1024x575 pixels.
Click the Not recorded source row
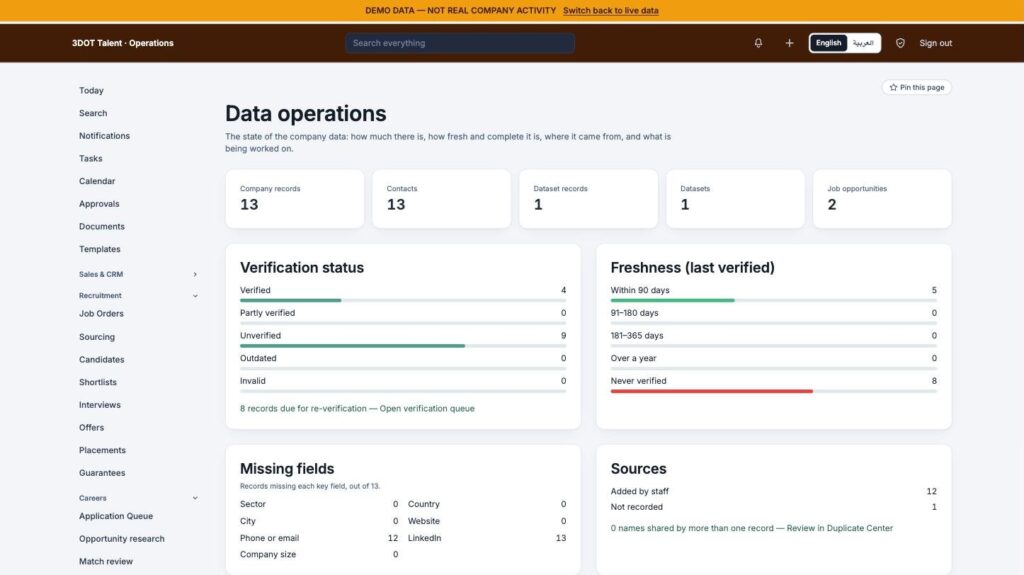click(774, 507)
